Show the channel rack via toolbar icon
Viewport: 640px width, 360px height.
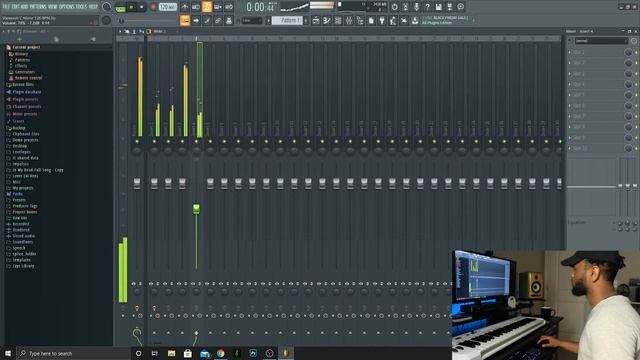tap(338, 20)
